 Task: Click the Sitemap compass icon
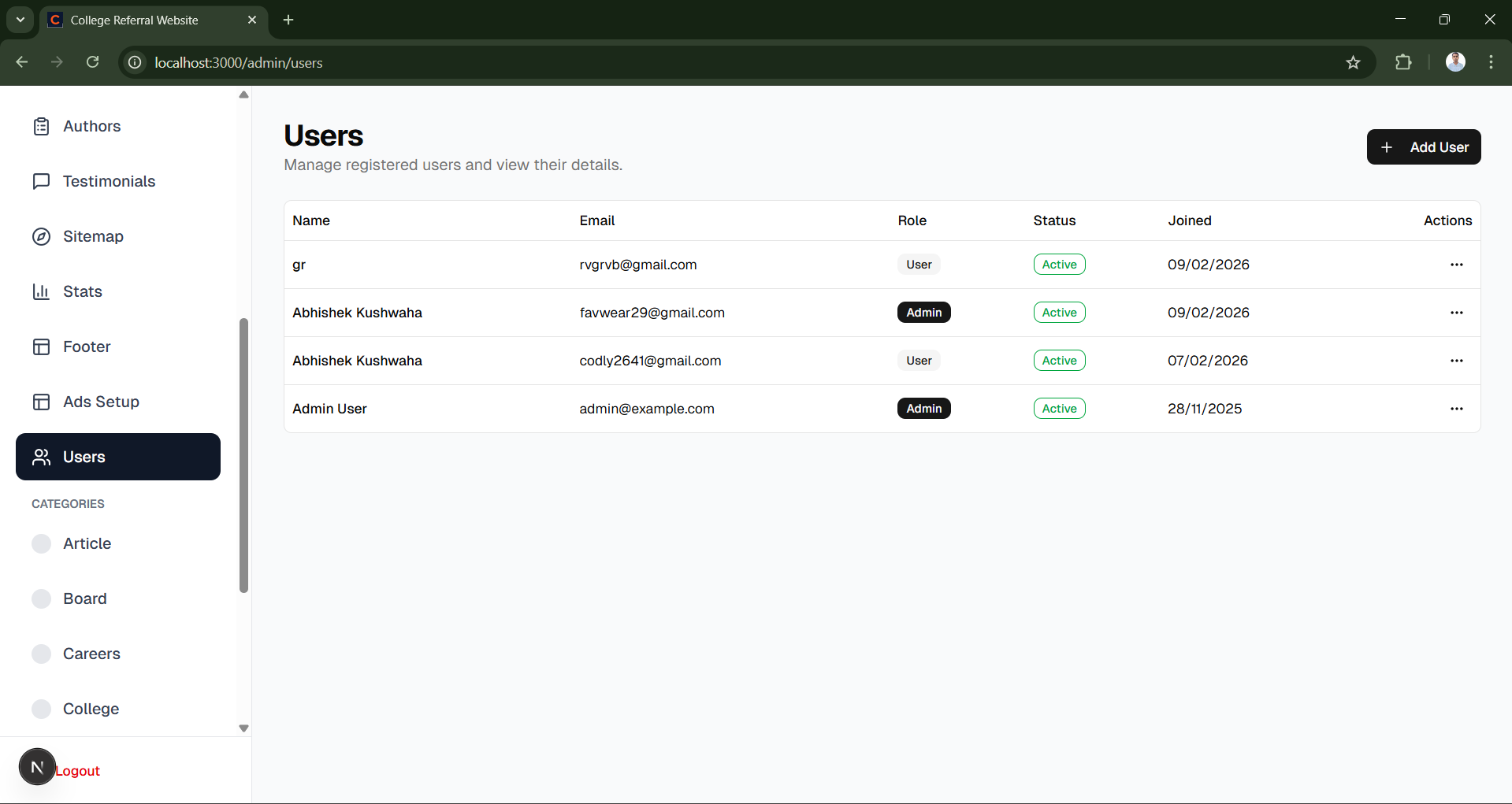41,236
